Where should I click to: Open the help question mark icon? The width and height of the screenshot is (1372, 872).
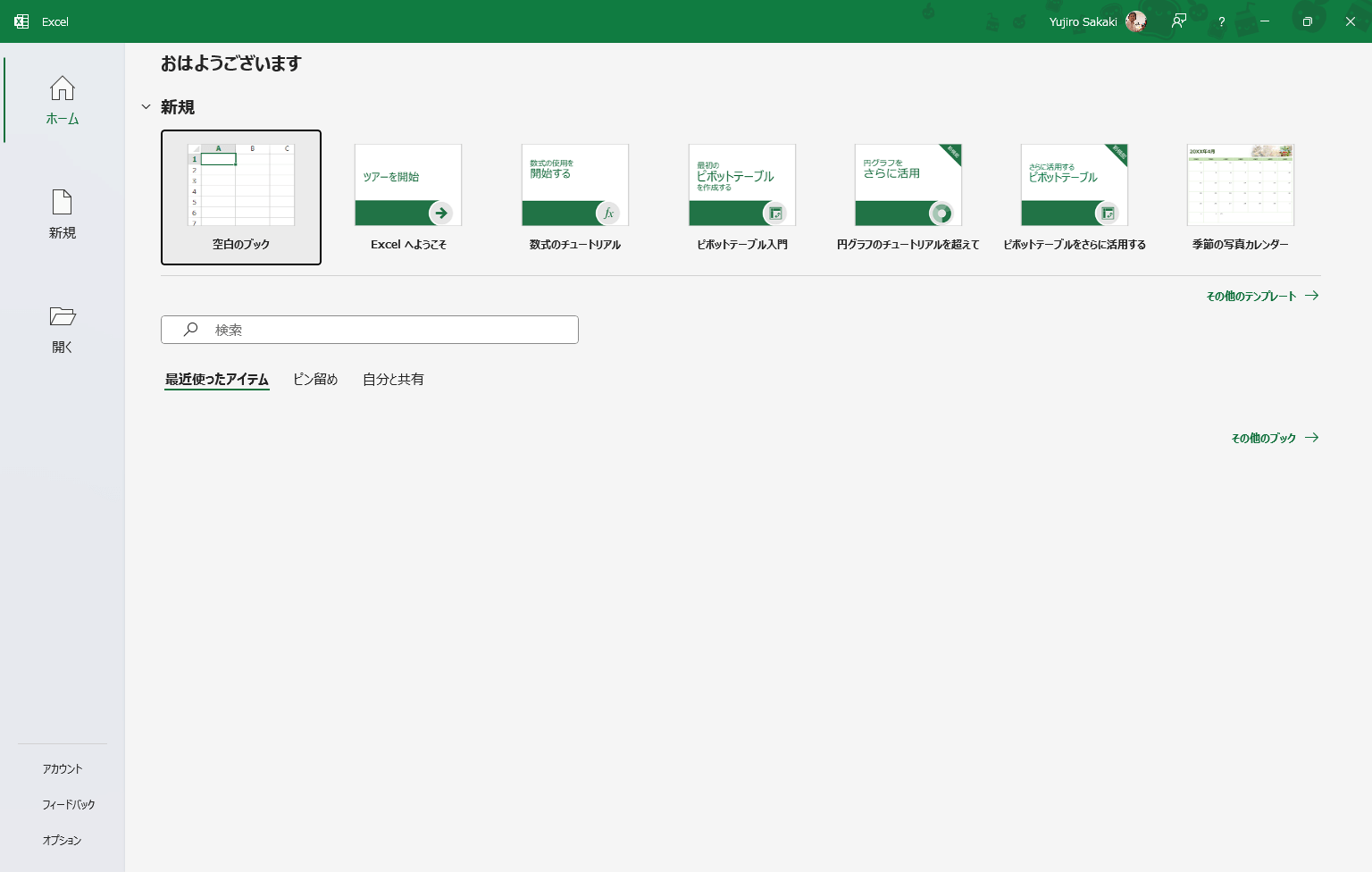point(1221,21)
